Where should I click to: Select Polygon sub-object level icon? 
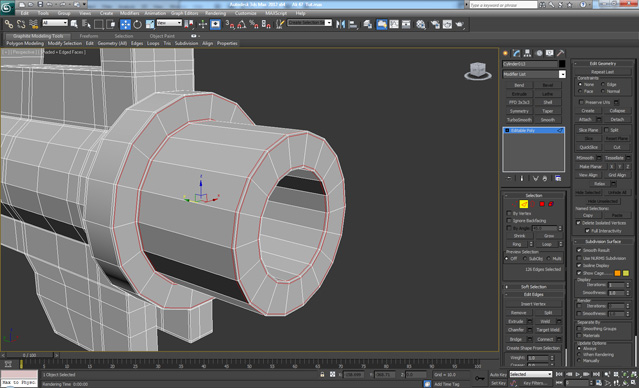[x=542, y=204]
